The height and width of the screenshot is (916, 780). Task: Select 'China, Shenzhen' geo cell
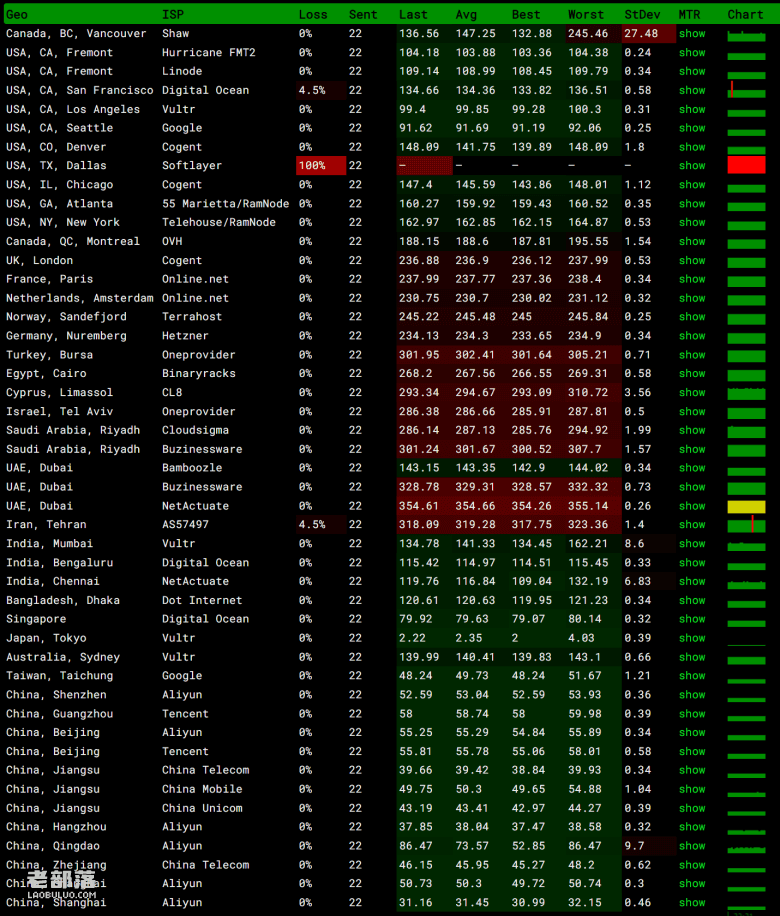point(56,695)
